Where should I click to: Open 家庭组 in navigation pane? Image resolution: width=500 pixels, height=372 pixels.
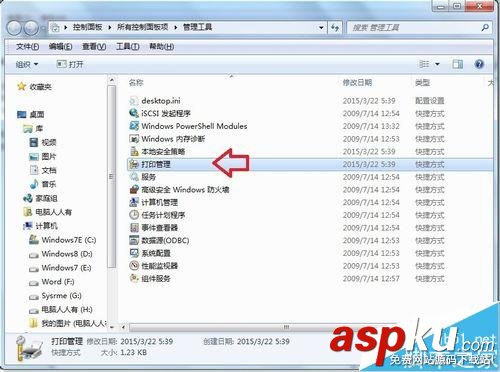coord(40,198)
